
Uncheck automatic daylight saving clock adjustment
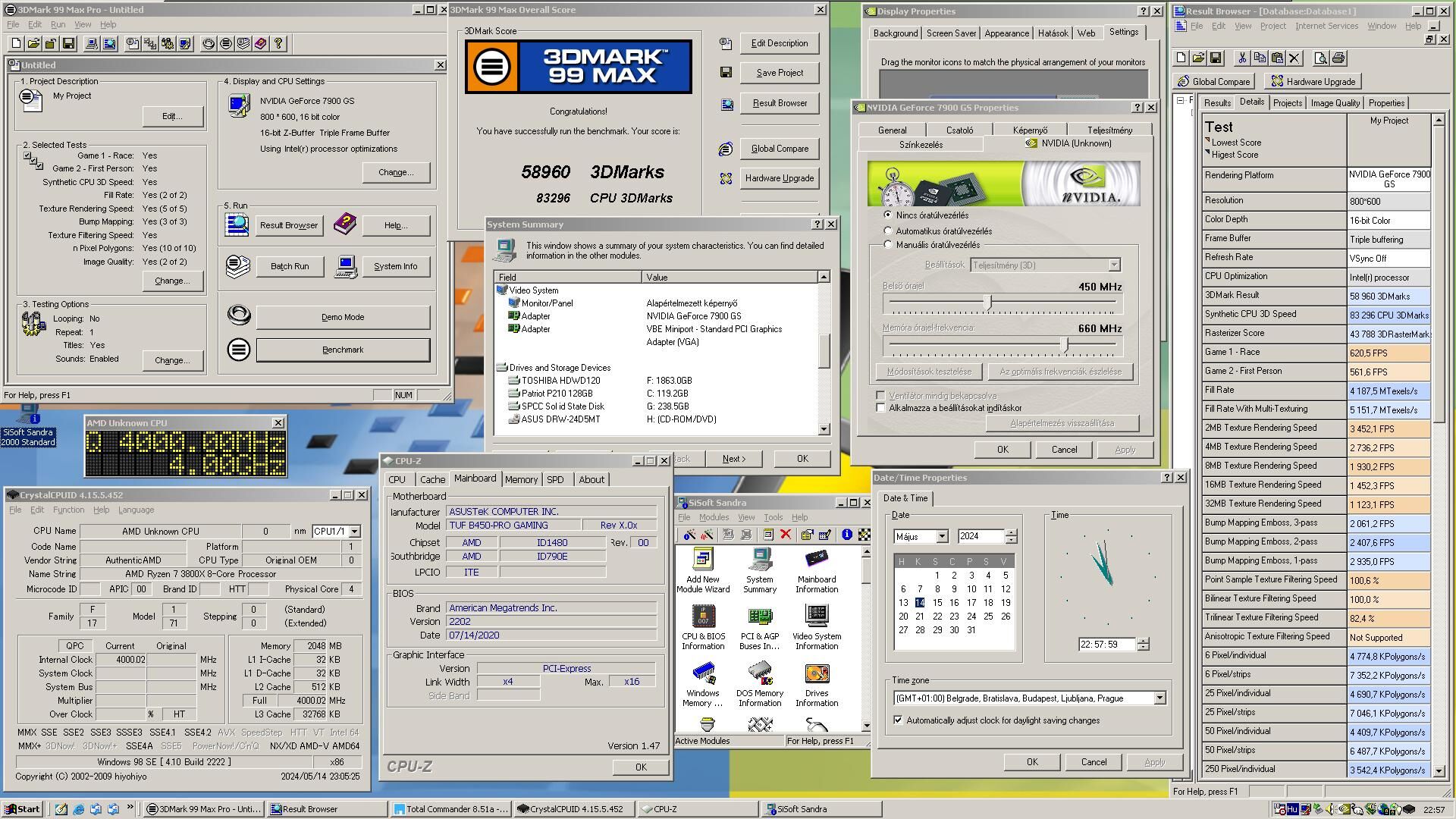tap(898, 720)
